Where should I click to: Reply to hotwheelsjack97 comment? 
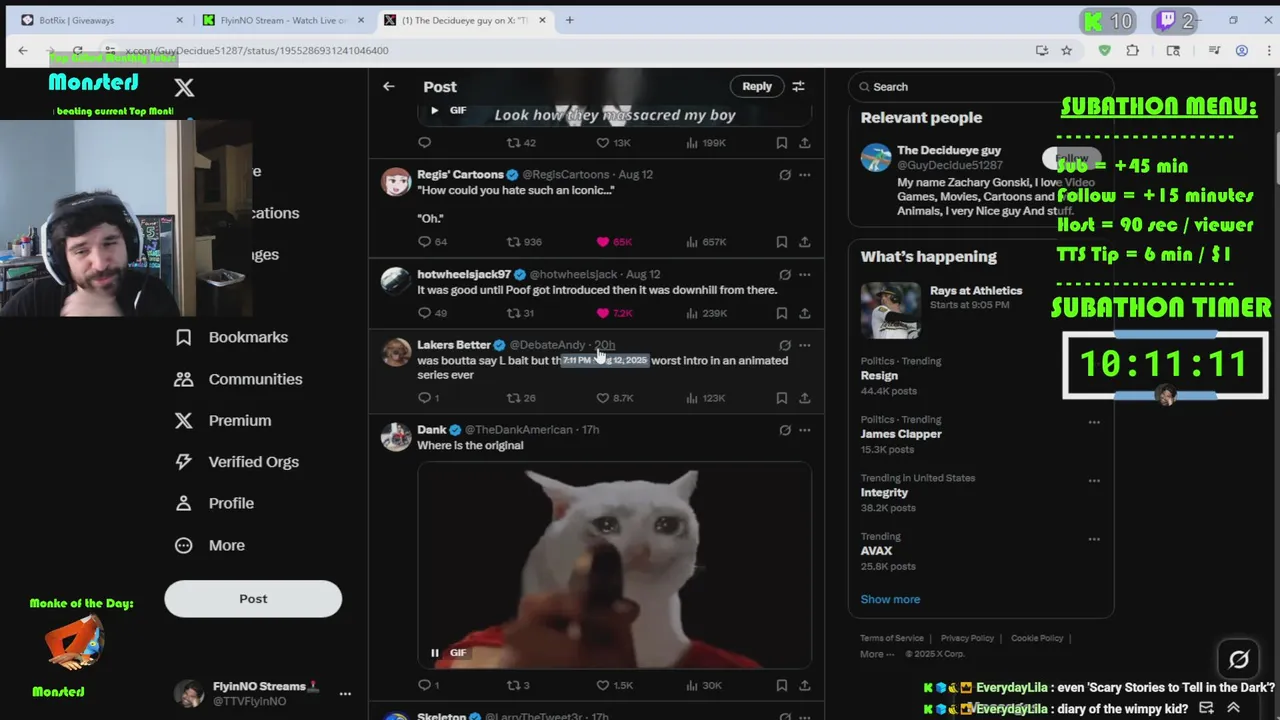pos(425,313)
